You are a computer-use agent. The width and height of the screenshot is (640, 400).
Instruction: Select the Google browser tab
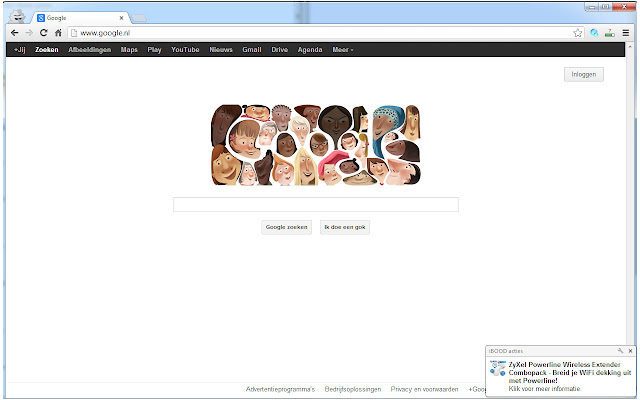coord(80,18)
